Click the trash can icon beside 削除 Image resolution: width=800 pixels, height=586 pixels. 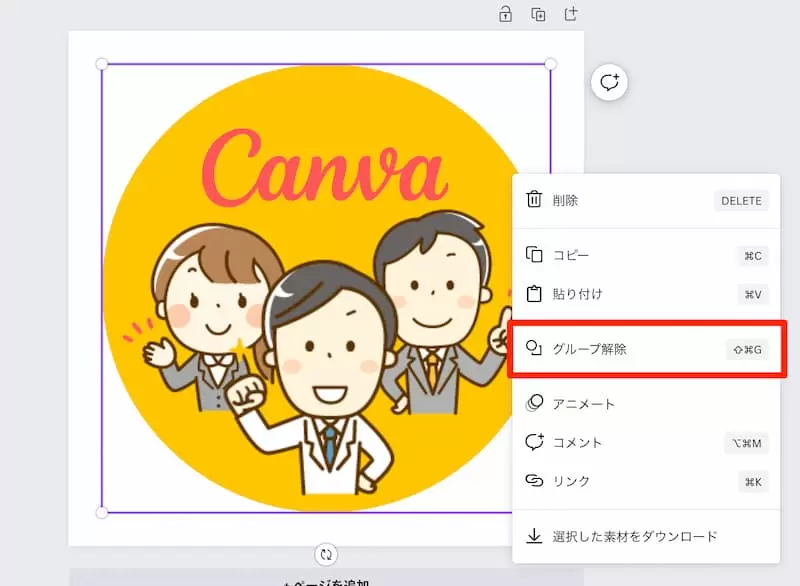coord(534,199)
